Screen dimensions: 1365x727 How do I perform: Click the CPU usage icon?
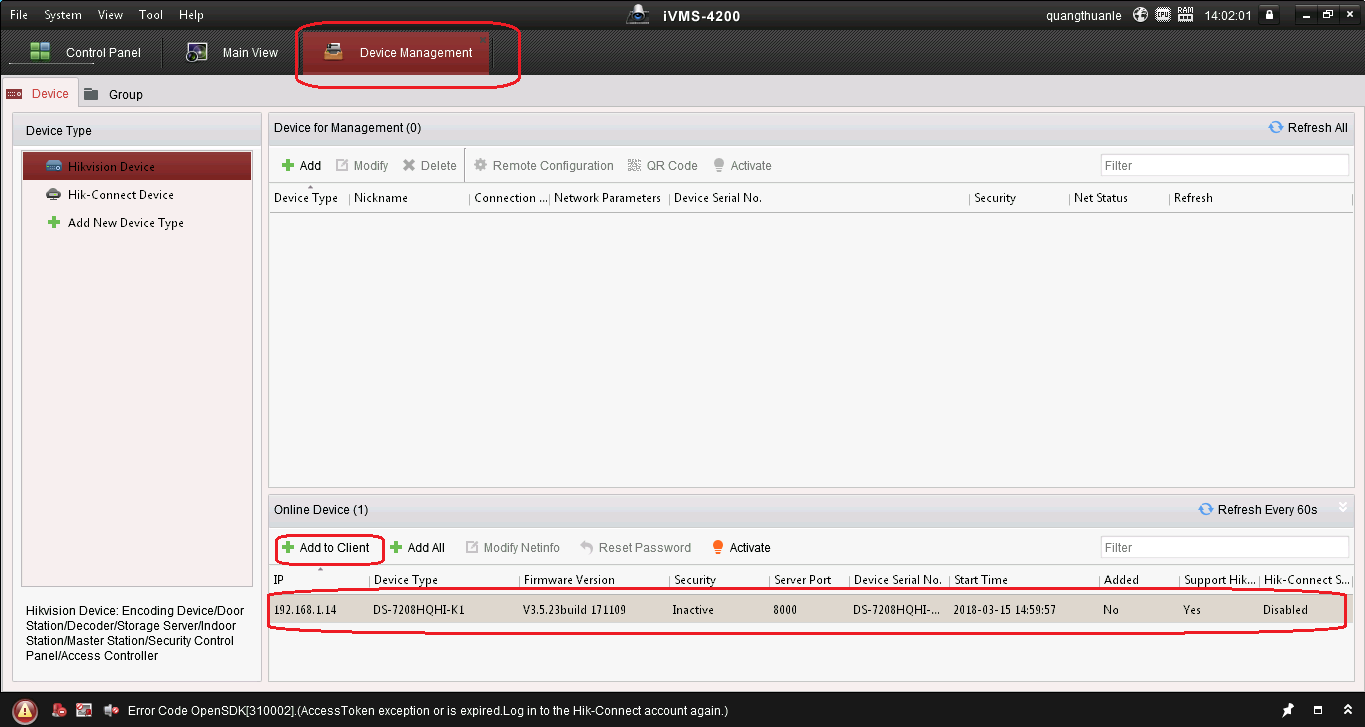[1163, 15]
